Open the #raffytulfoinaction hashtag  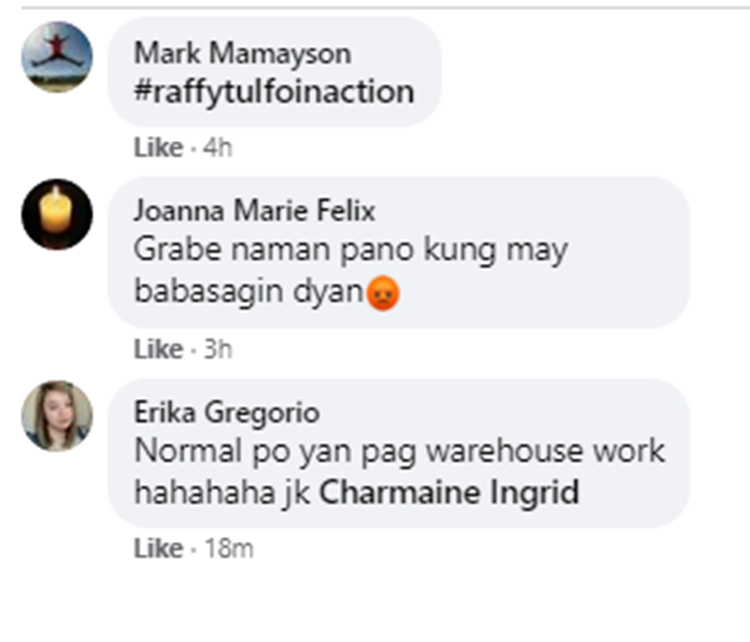[274, 91]
